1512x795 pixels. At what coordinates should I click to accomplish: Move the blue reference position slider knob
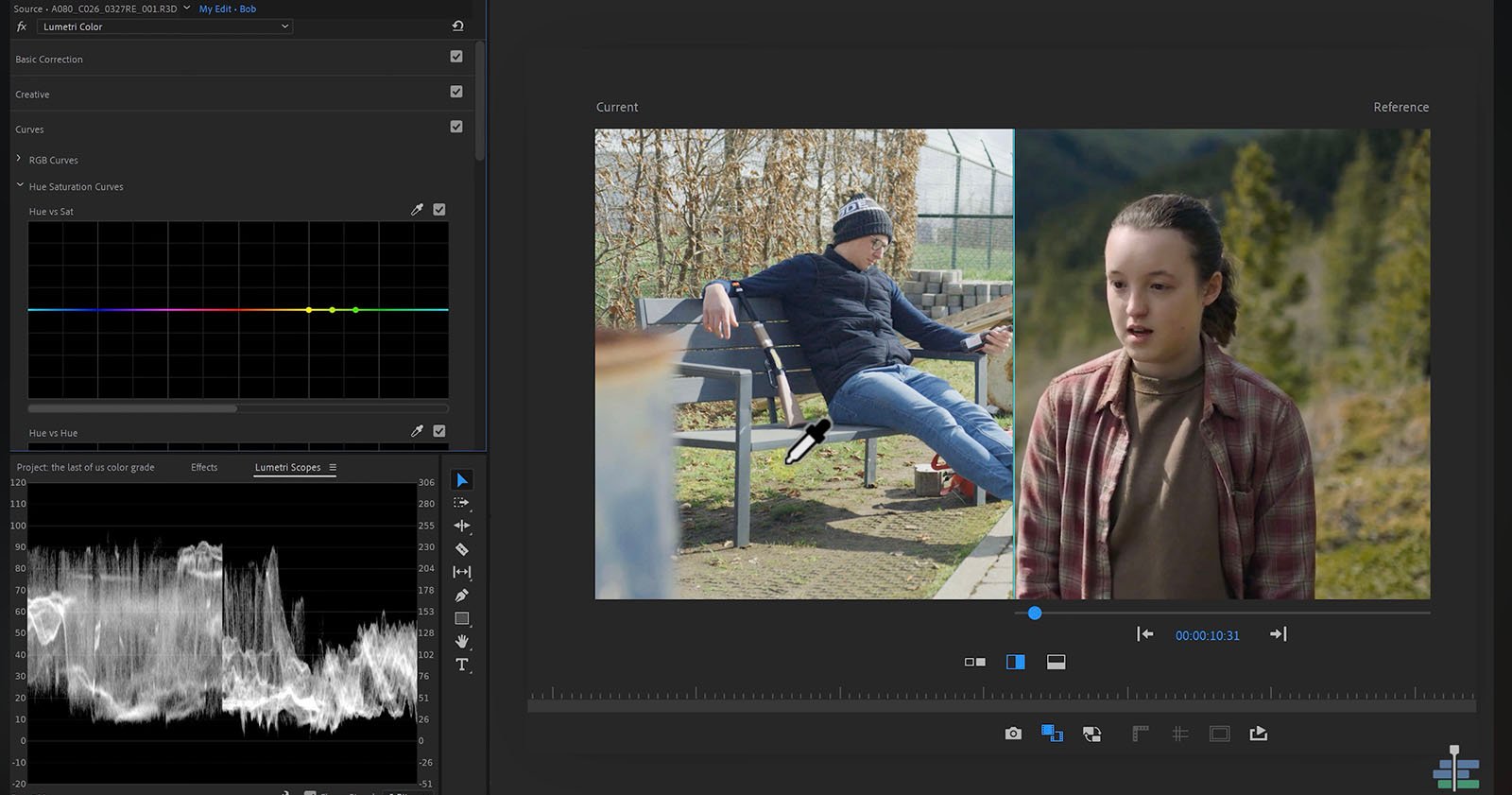(1035, 614)
